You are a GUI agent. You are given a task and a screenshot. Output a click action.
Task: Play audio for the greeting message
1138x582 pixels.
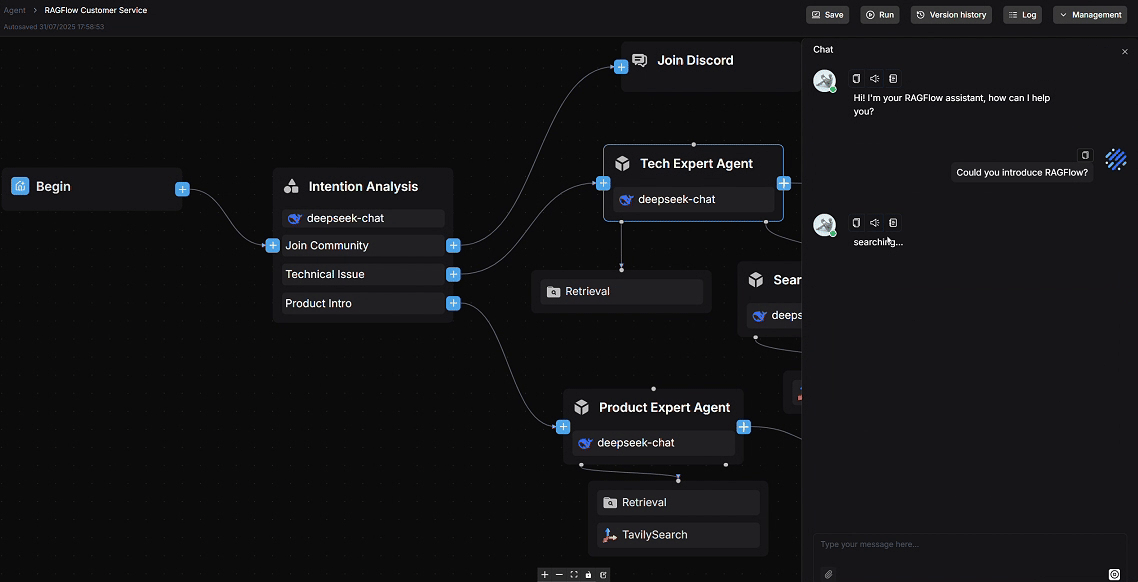(x=875, y=79)
